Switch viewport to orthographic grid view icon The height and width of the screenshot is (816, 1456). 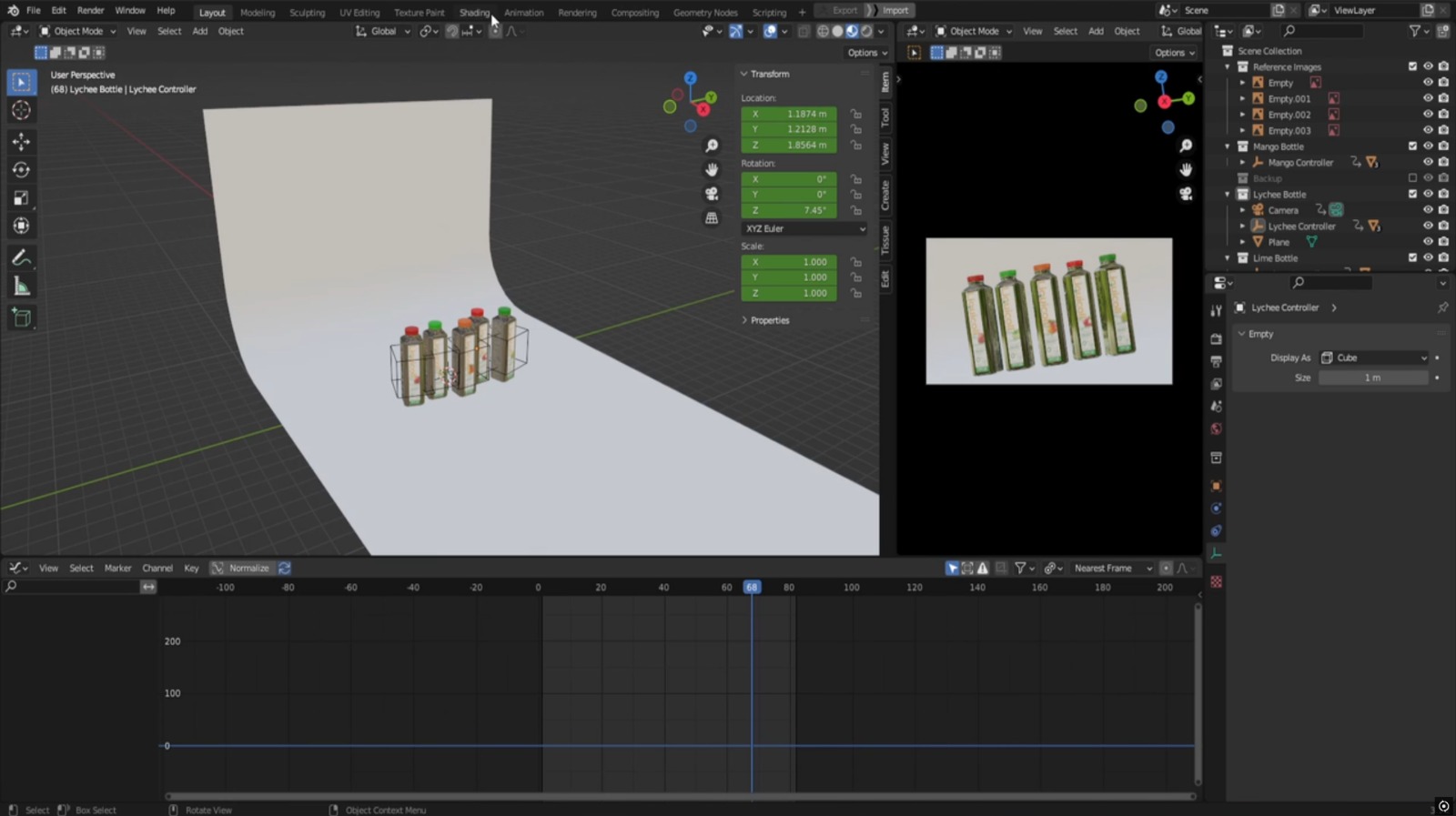(712, 218)
